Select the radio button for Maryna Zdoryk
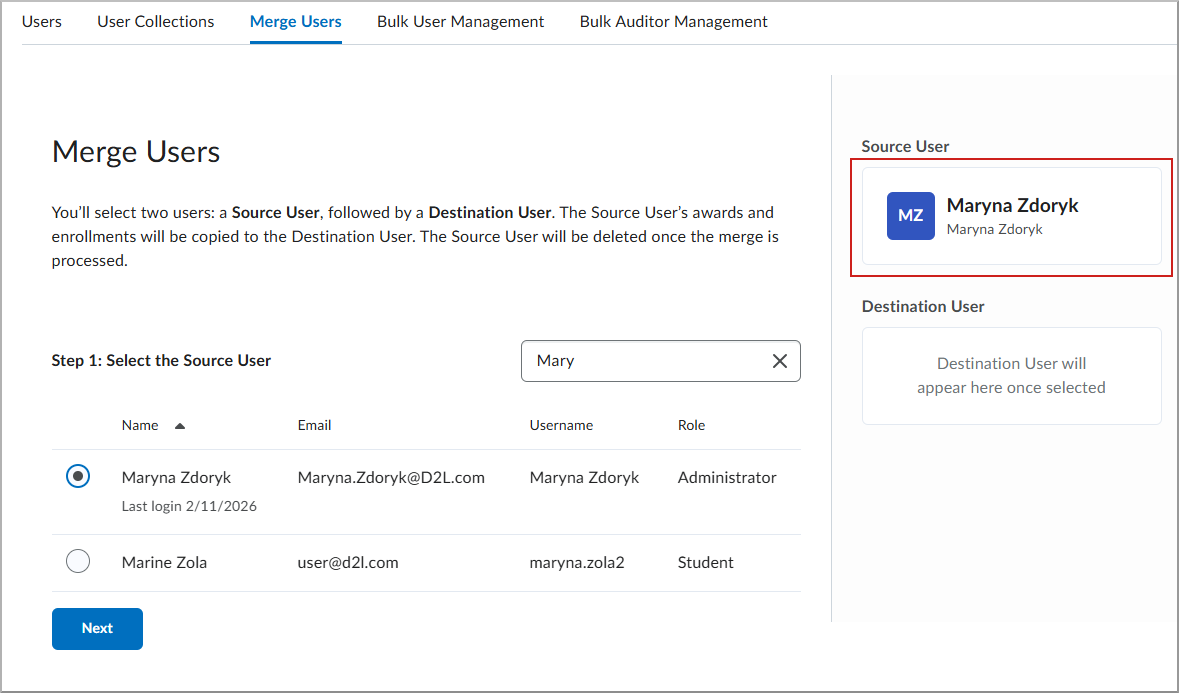Screen dimensions: 1179x693 pos(78,475)
